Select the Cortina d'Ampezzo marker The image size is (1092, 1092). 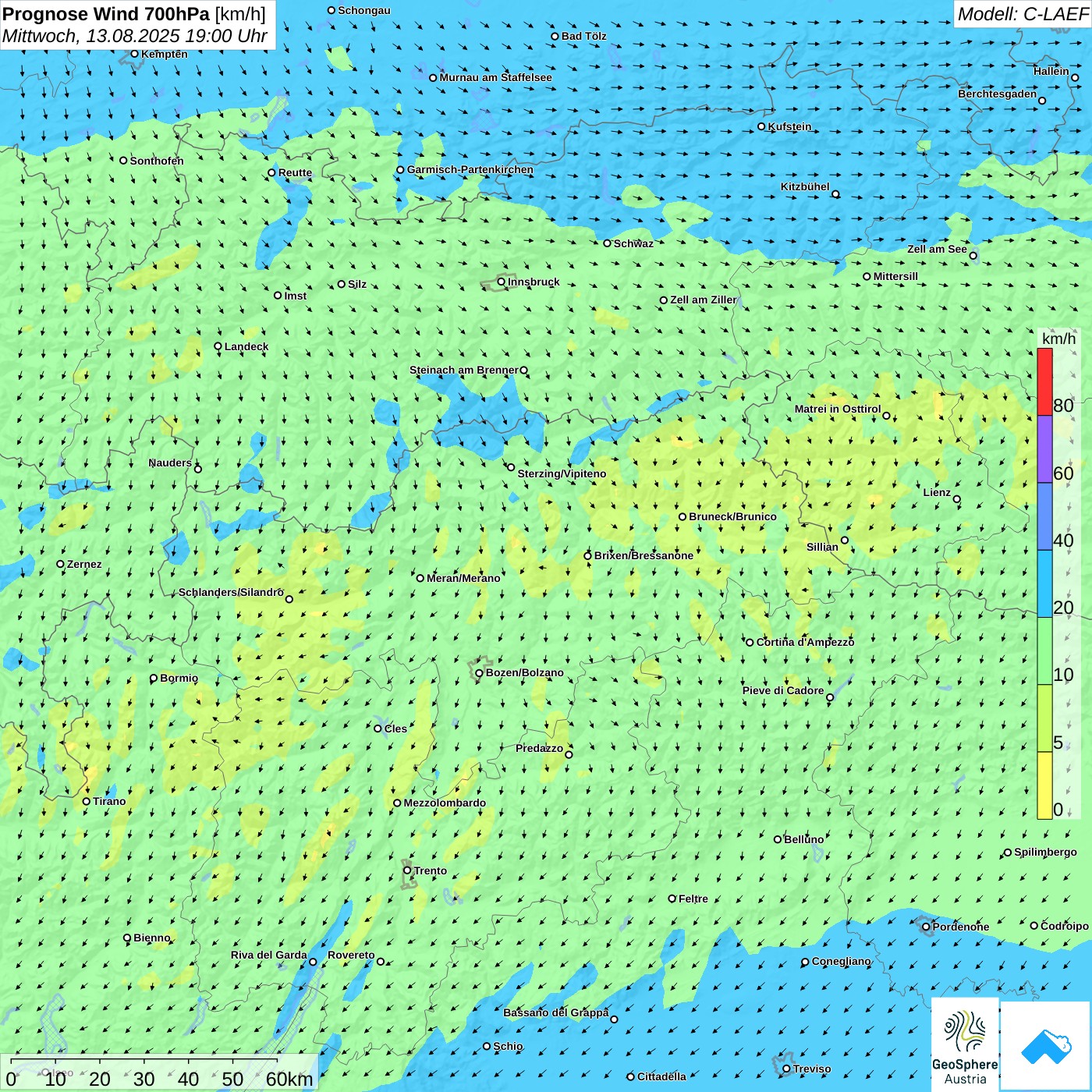click(x=750, y=643)
